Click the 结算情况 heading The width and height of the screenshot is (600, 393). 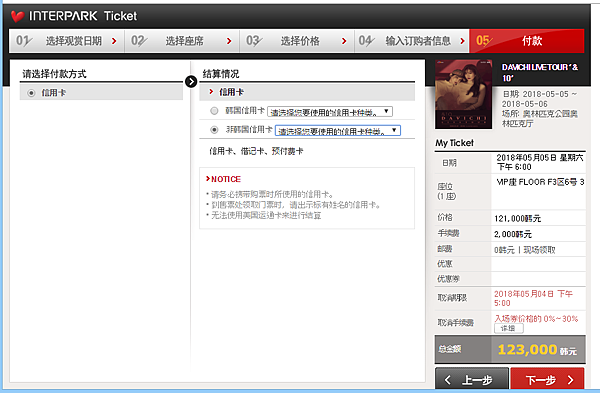(221, 74)
